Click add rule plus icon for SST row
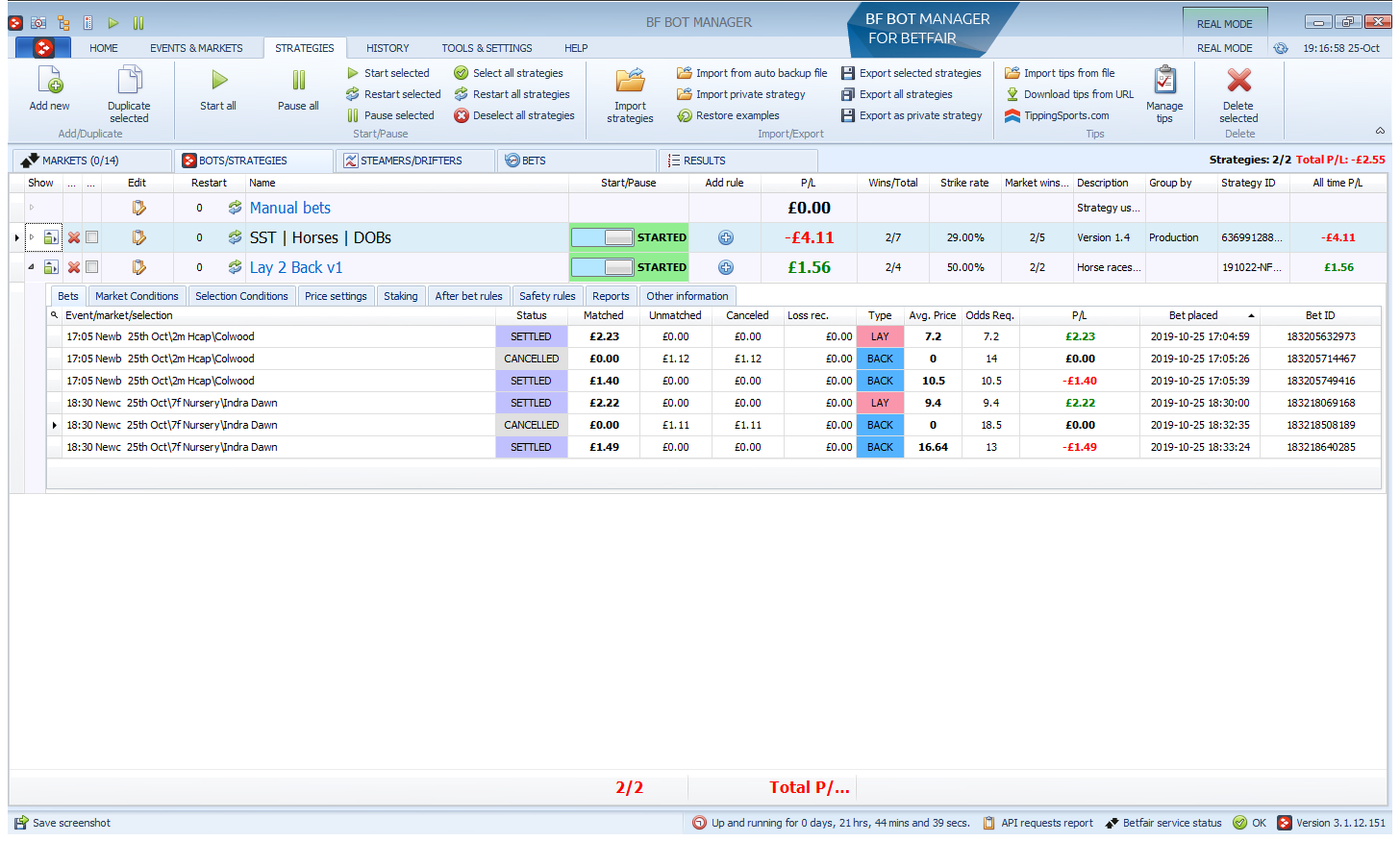 coord(726,237)
